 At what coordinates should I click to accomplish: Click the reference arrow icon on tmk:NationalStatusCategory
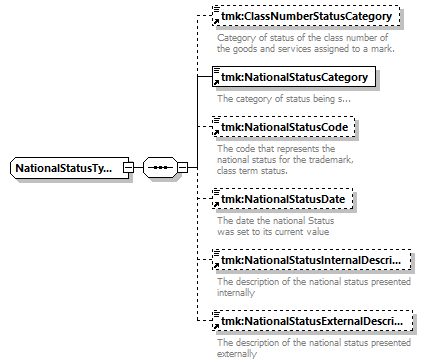216,83
